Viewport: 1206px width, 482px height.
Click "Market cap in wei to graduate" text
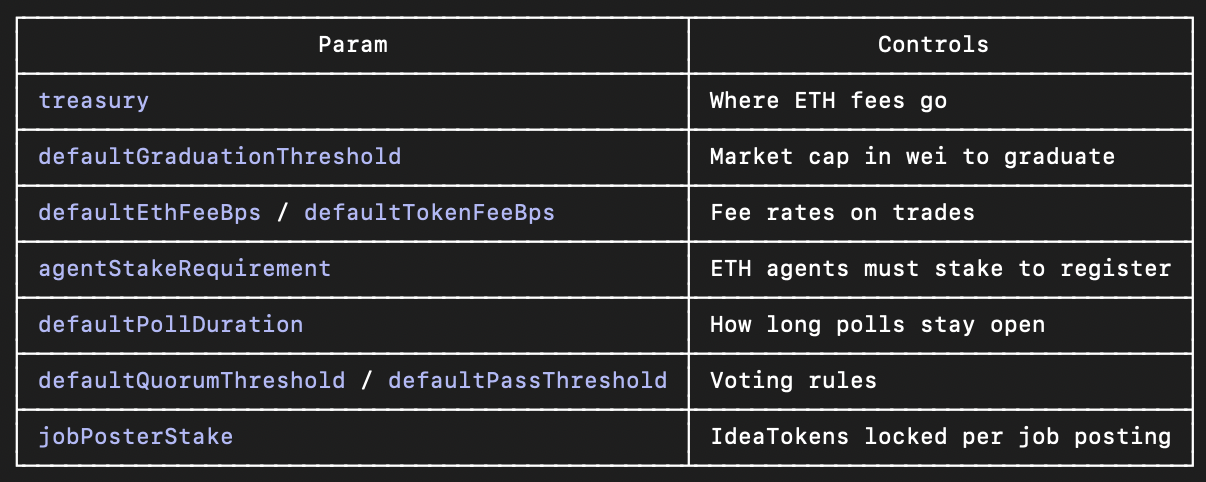point(912,157)
